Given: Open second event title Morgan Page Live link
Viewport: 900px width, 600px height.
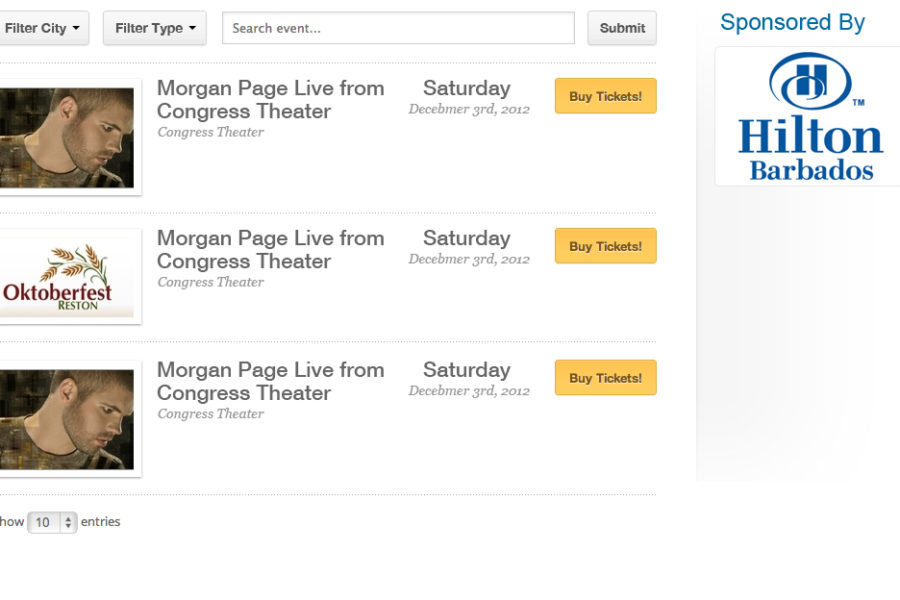Looking at the screenshot, I should [270, 249].
